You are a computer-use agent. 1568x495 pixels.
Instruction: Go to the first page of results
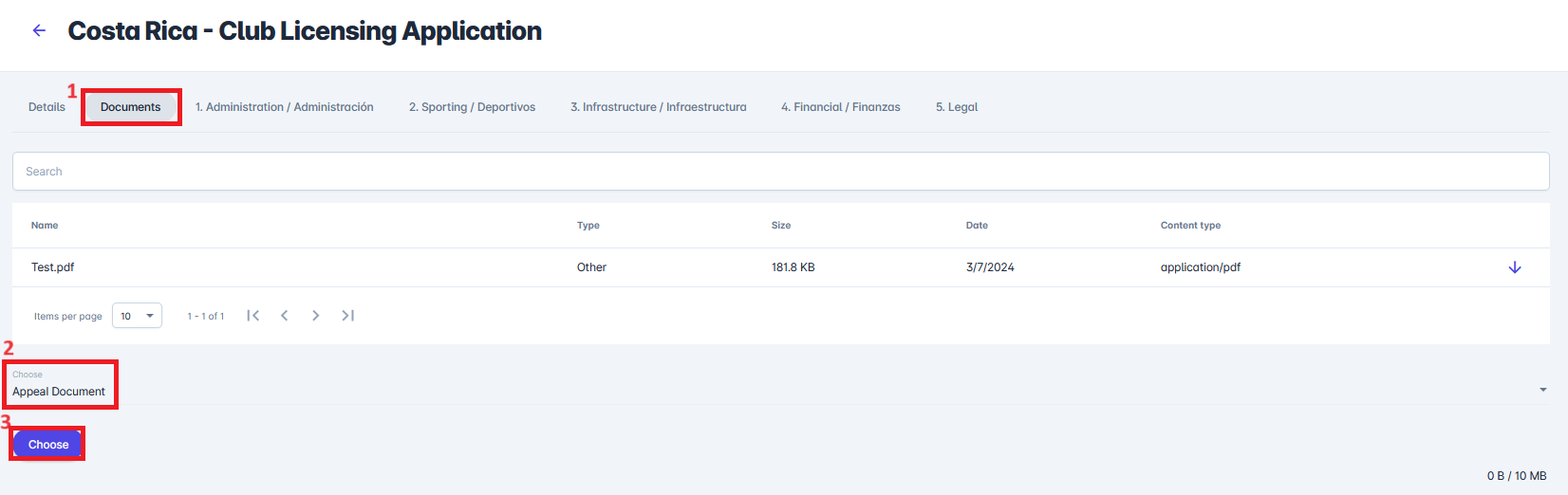click(x=252, y=316)
